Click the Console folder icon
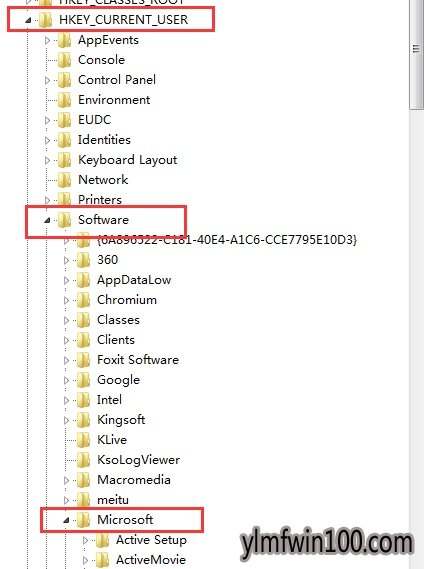Screen dimensions: 424x569 click(x=65, y=60)
